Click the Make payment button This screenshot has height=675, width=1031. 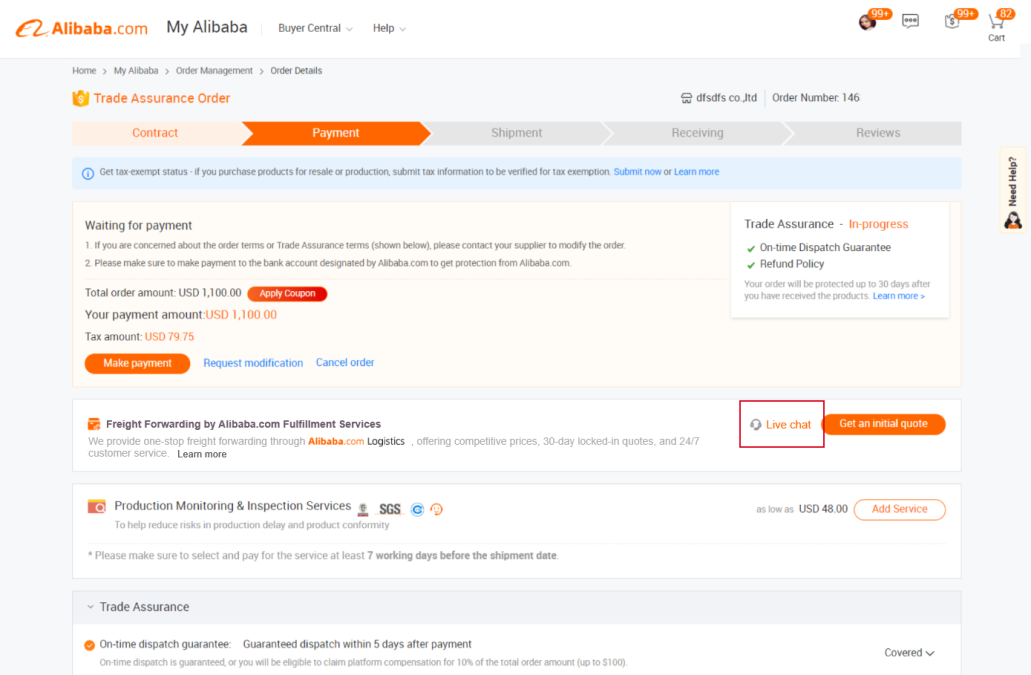coord(137,363)
